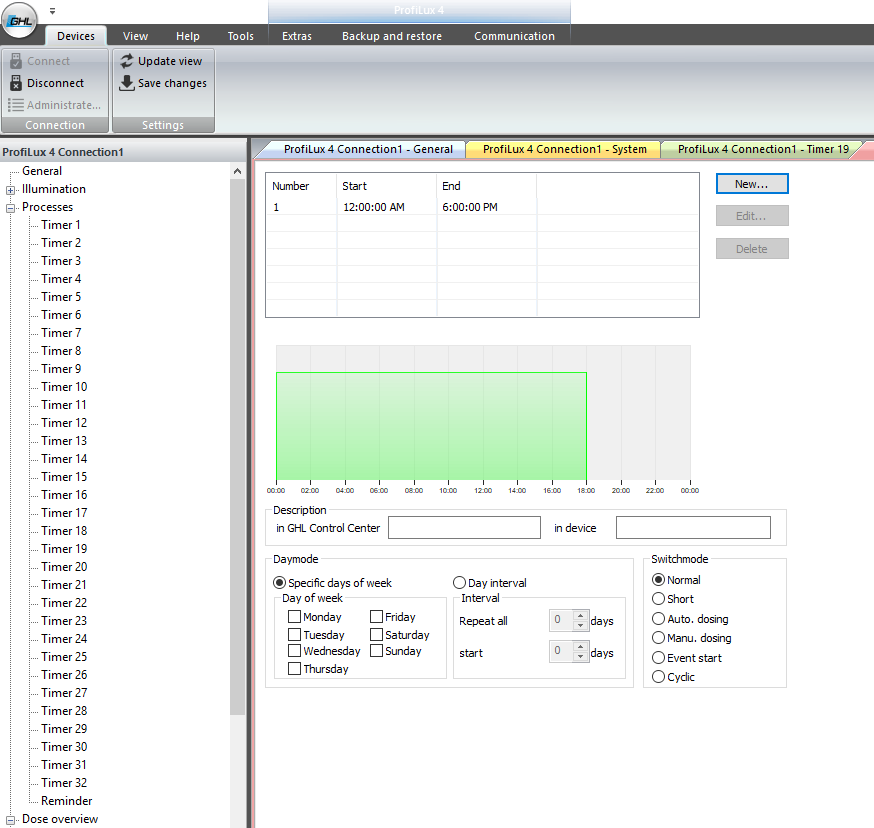
Task: Select the Manu. dosing switchmode
Action: pos(658,638)
